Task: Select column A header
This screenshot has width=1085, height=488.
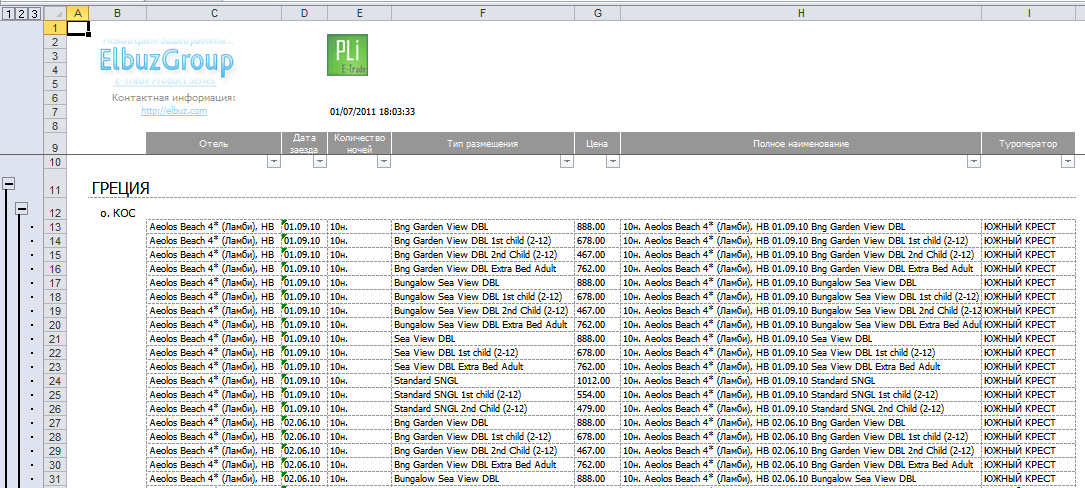Action: coord(78,14)
